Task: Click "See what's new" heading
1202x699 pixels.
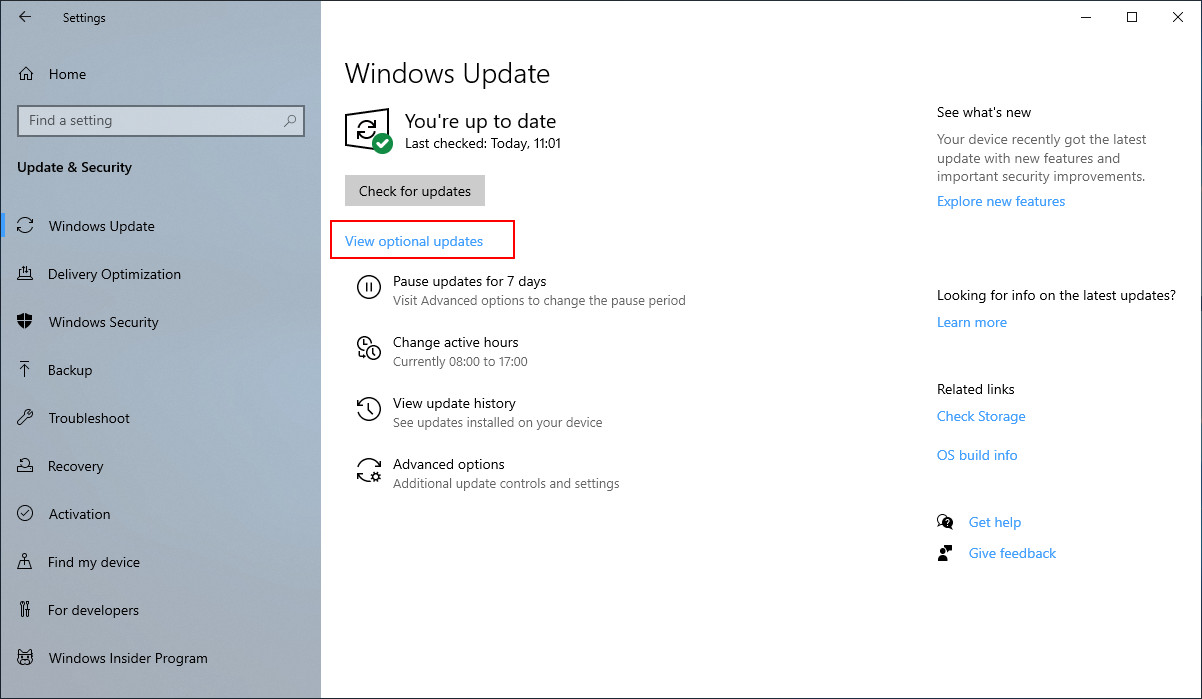Action: [x=984, y=112]
